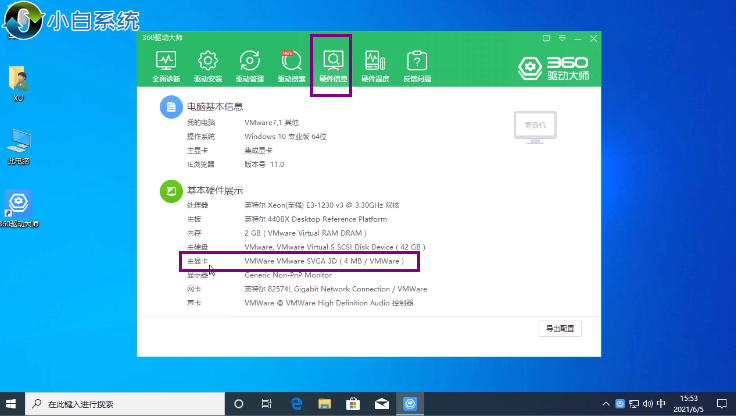The height and width of the screenshot is (416, 736).
Task: Select the IE version 11.0 value
Action: [264, 164]
